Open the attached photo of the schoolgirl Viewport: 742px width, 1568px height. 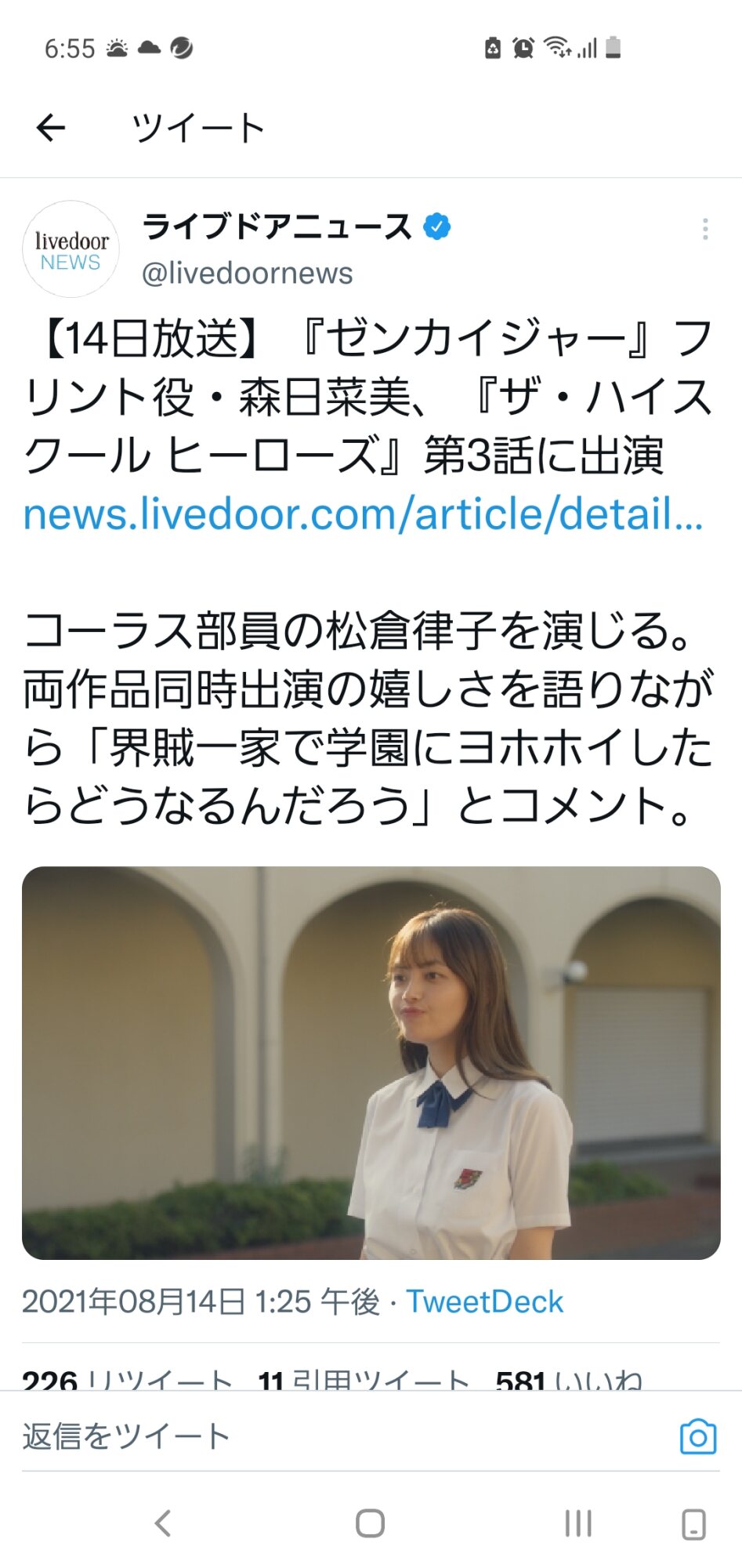point(371,1063)
